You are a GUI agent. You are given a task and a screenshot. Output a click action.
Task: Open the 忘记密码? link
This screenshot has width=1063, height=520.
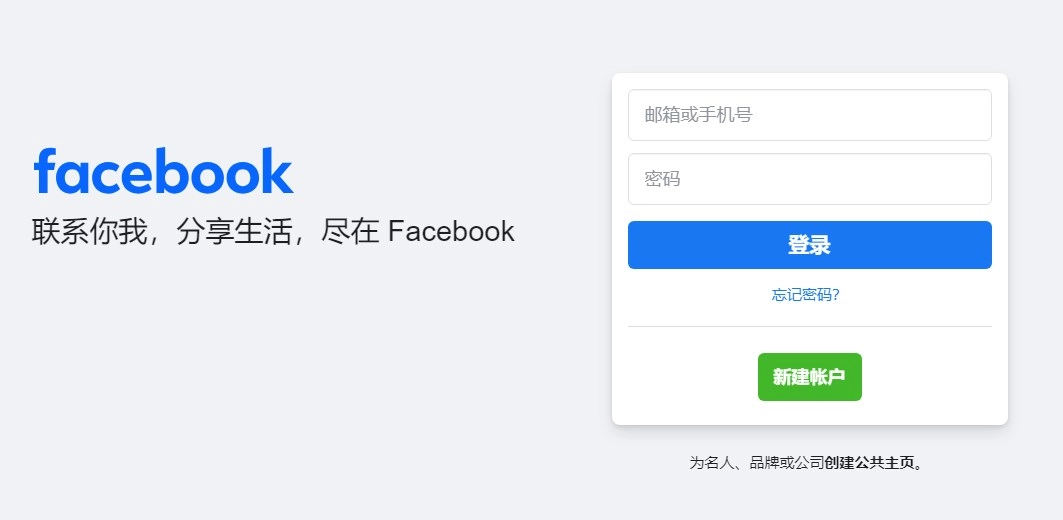805,295
